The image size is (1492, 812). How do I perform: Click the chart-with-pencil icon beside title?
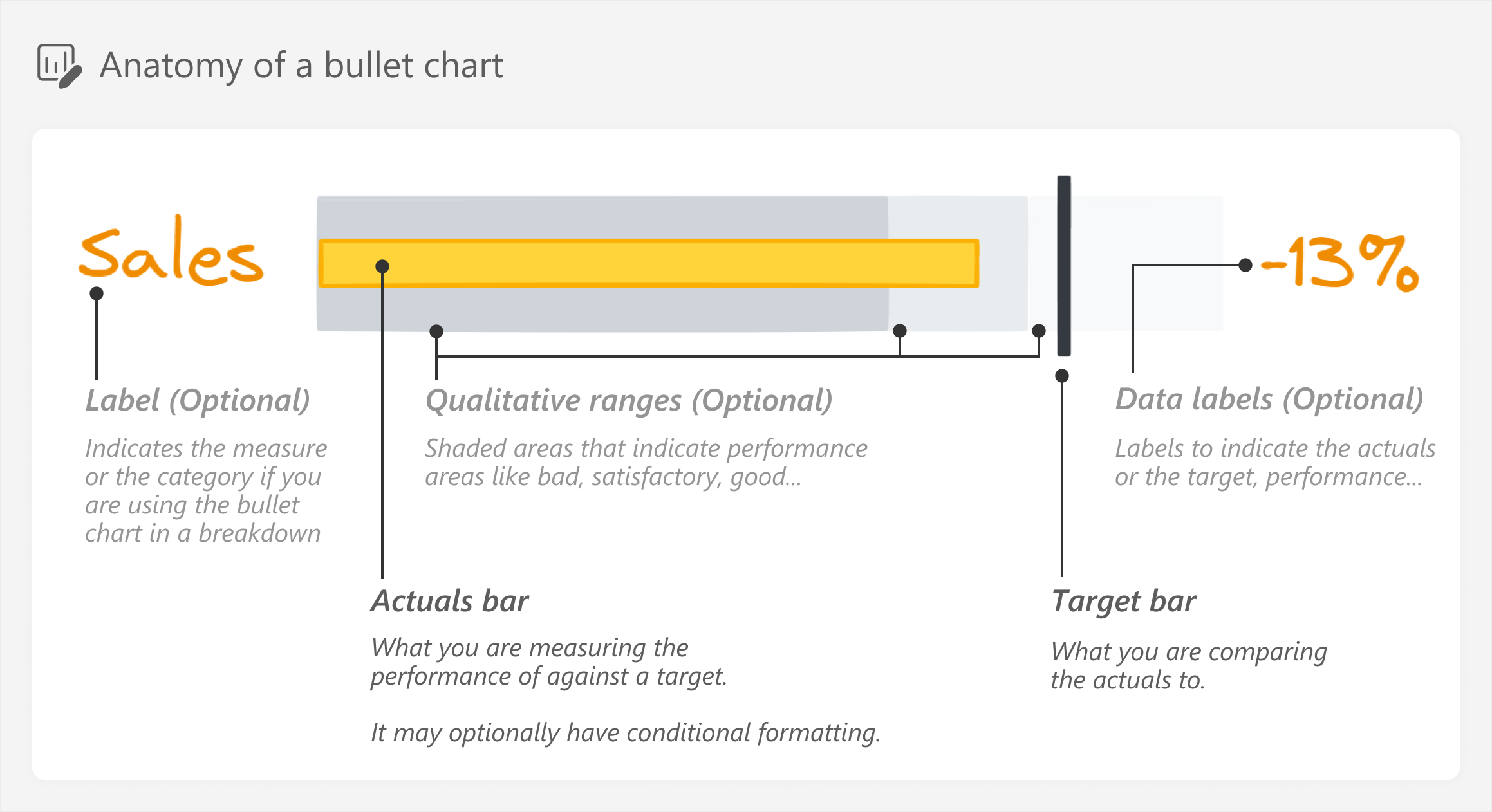tap(59, 66)
